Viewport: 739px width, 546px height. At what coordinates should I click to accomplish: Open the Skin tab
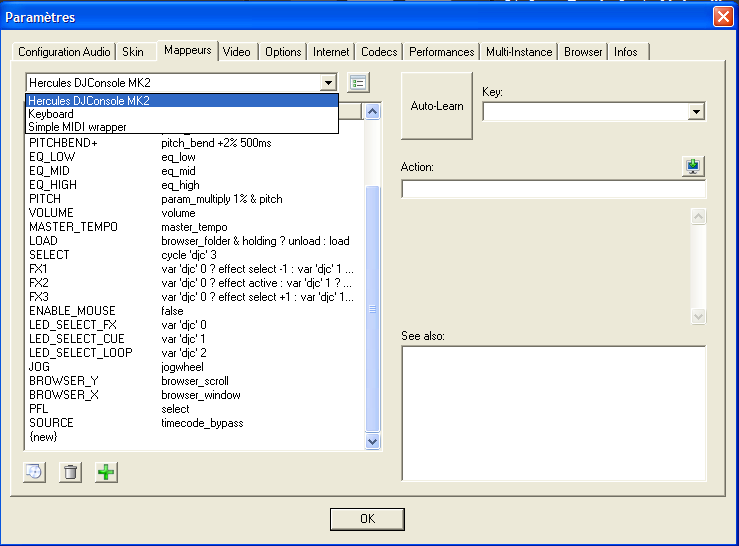click(132, 52)
